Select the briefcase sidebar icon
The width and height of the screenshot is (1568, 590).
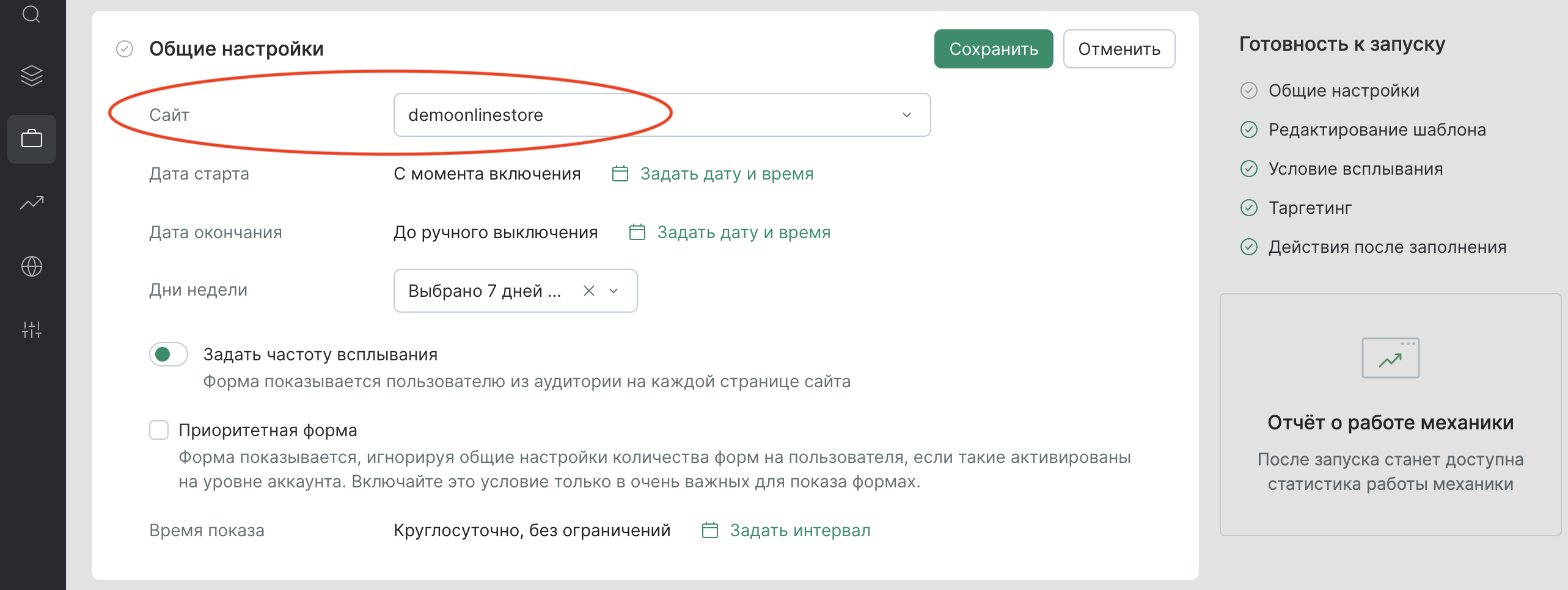pos(32,139)
